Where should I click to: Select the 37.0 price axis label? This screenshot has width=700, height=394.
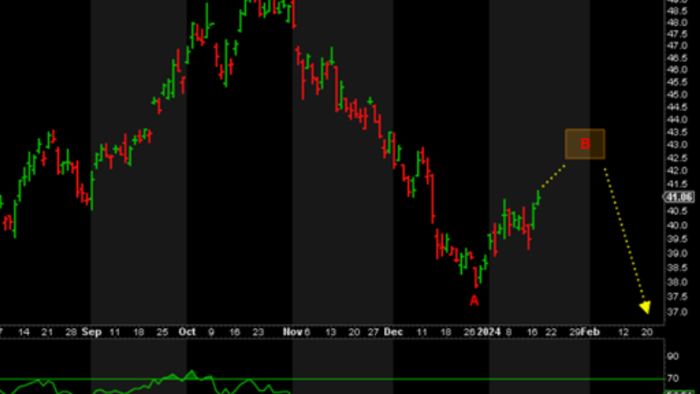pyautogui.click(x=677, y=312)
